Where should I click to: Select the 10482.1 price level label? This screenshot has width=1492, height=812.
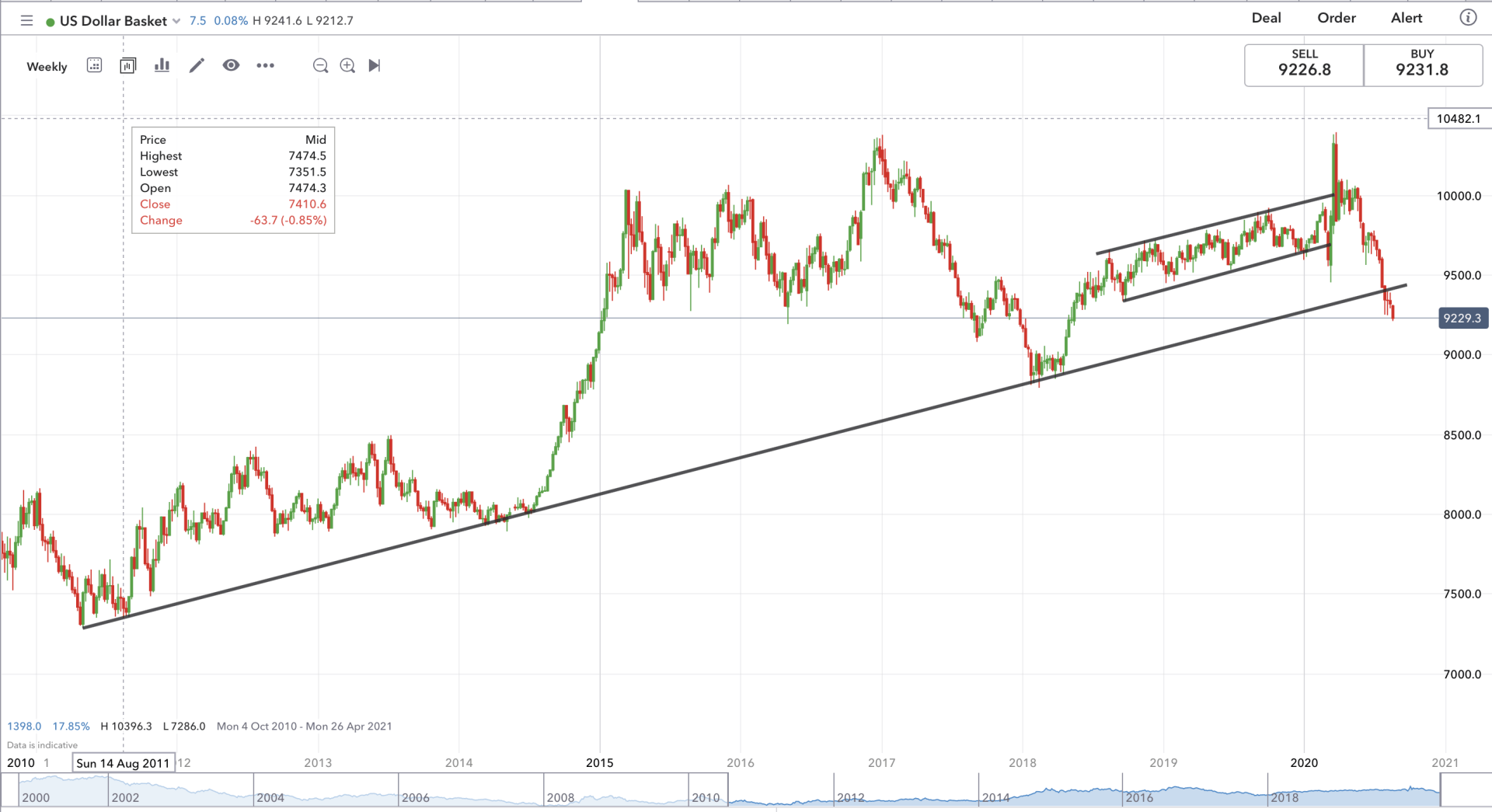point(1459,119)
